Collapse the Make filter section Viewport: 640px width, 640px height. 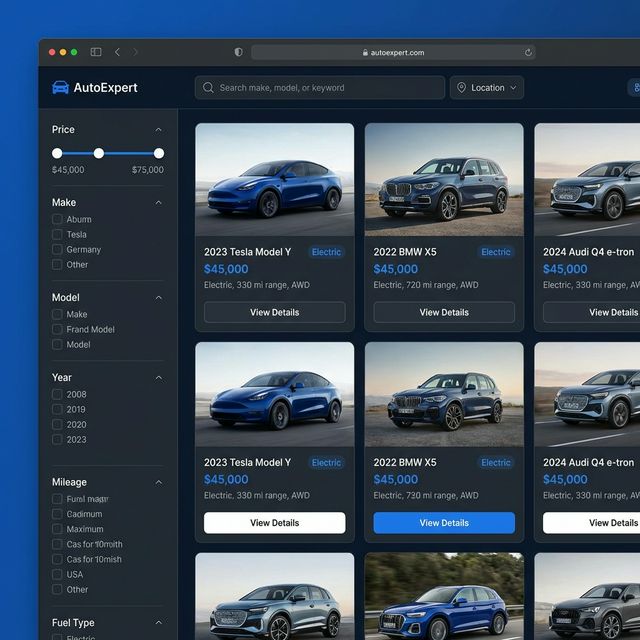(158, 202)
